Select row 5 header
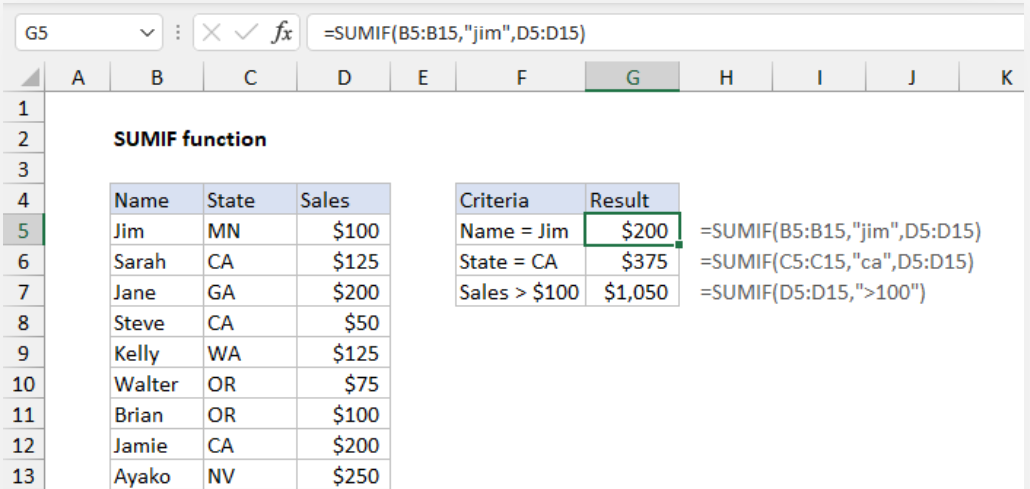Image resolution: width=1030 pixels, height=489 pixels. pos(24,231)
